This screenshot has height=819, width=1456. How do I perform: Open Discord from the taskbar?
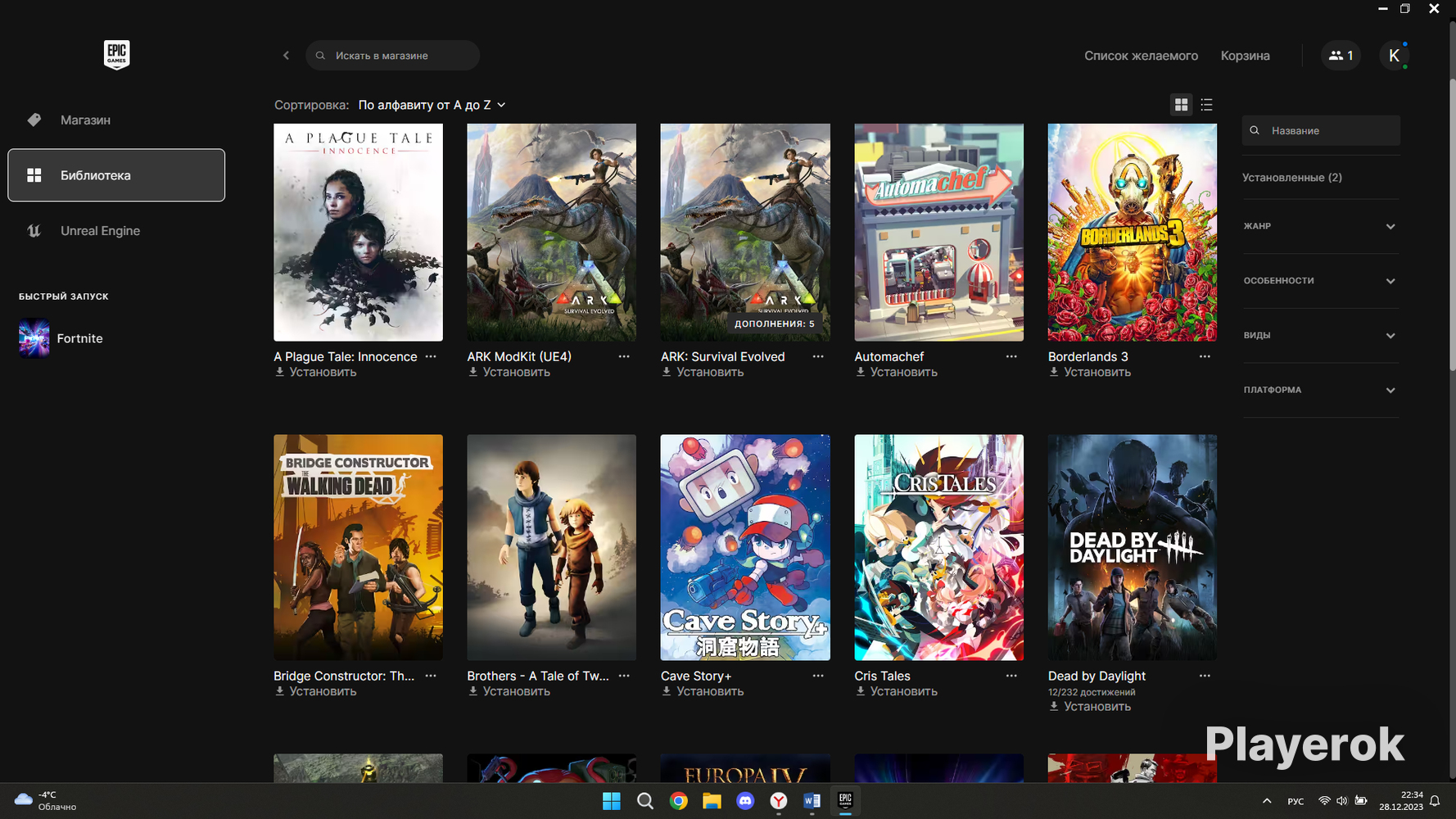[x=745, y=801]
